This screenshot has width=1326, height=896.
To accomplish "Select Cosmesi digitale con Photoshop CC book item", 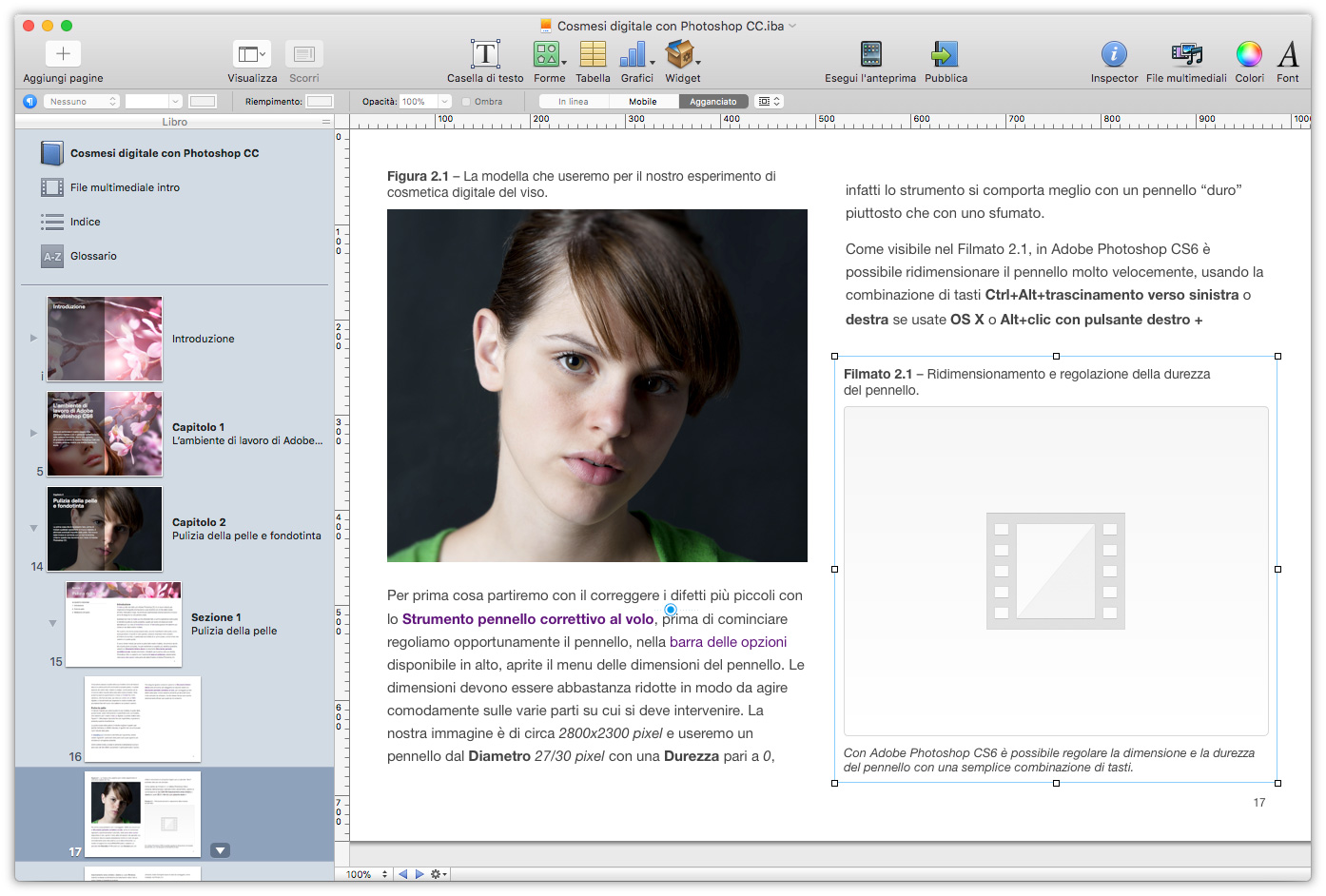I will pos(165,153).
